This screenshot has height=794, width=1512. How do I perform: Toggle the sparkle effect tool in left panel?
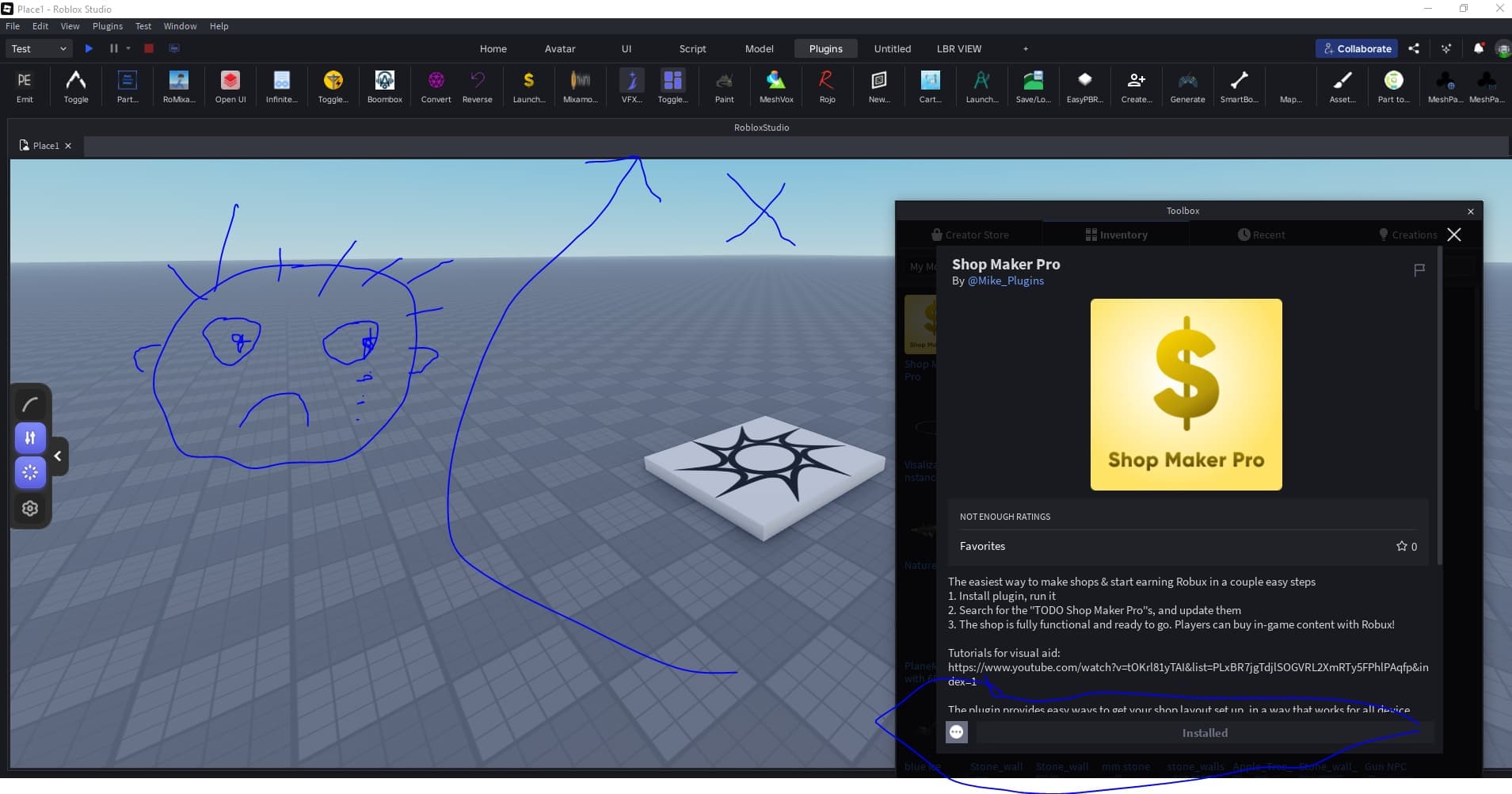[x=30, y=472]
